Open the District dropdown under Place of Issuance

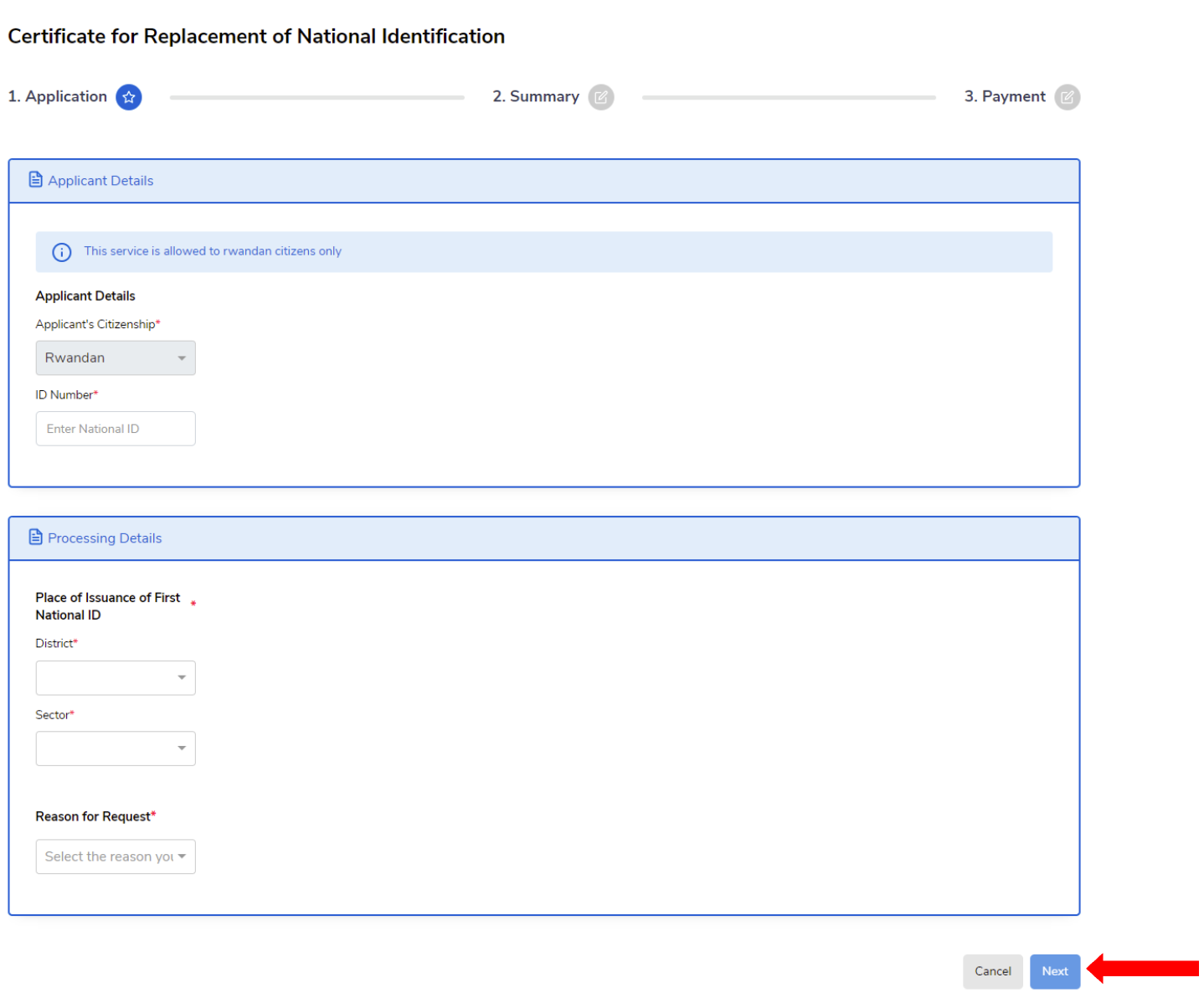coord(115,677)
